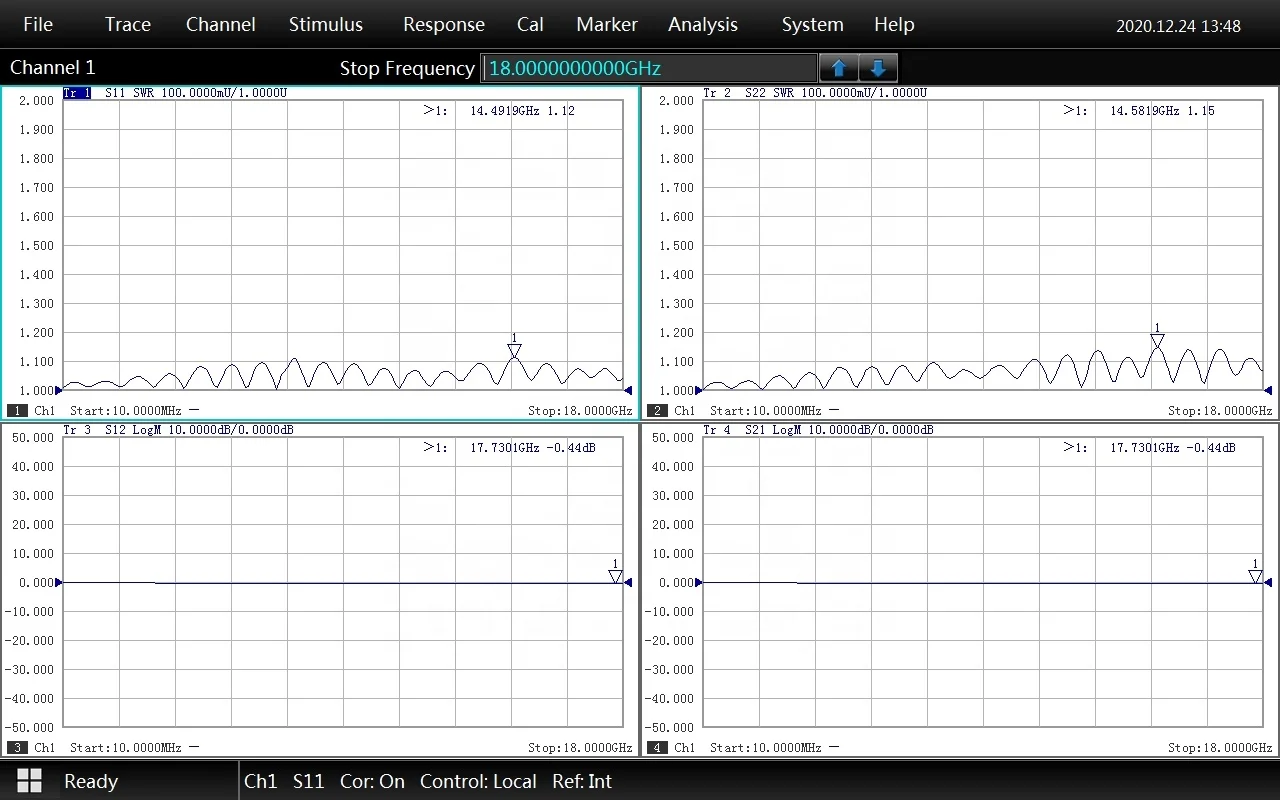Screen dimensions: 1280x800
Task: Open the Stimulus menu
Action: pos(326,24)
